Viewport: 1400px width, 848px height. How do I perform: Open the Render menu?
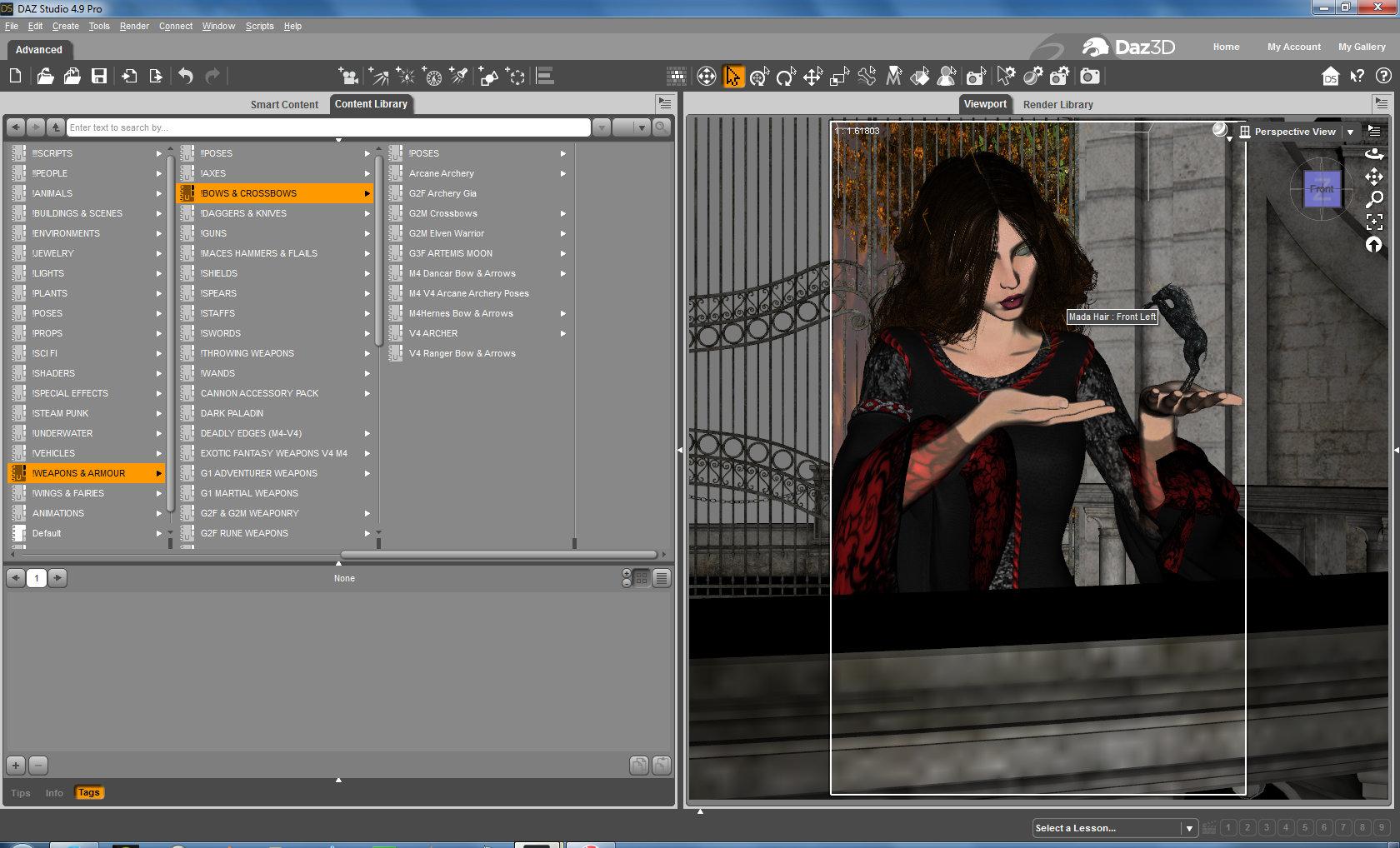tap(134, 26)
